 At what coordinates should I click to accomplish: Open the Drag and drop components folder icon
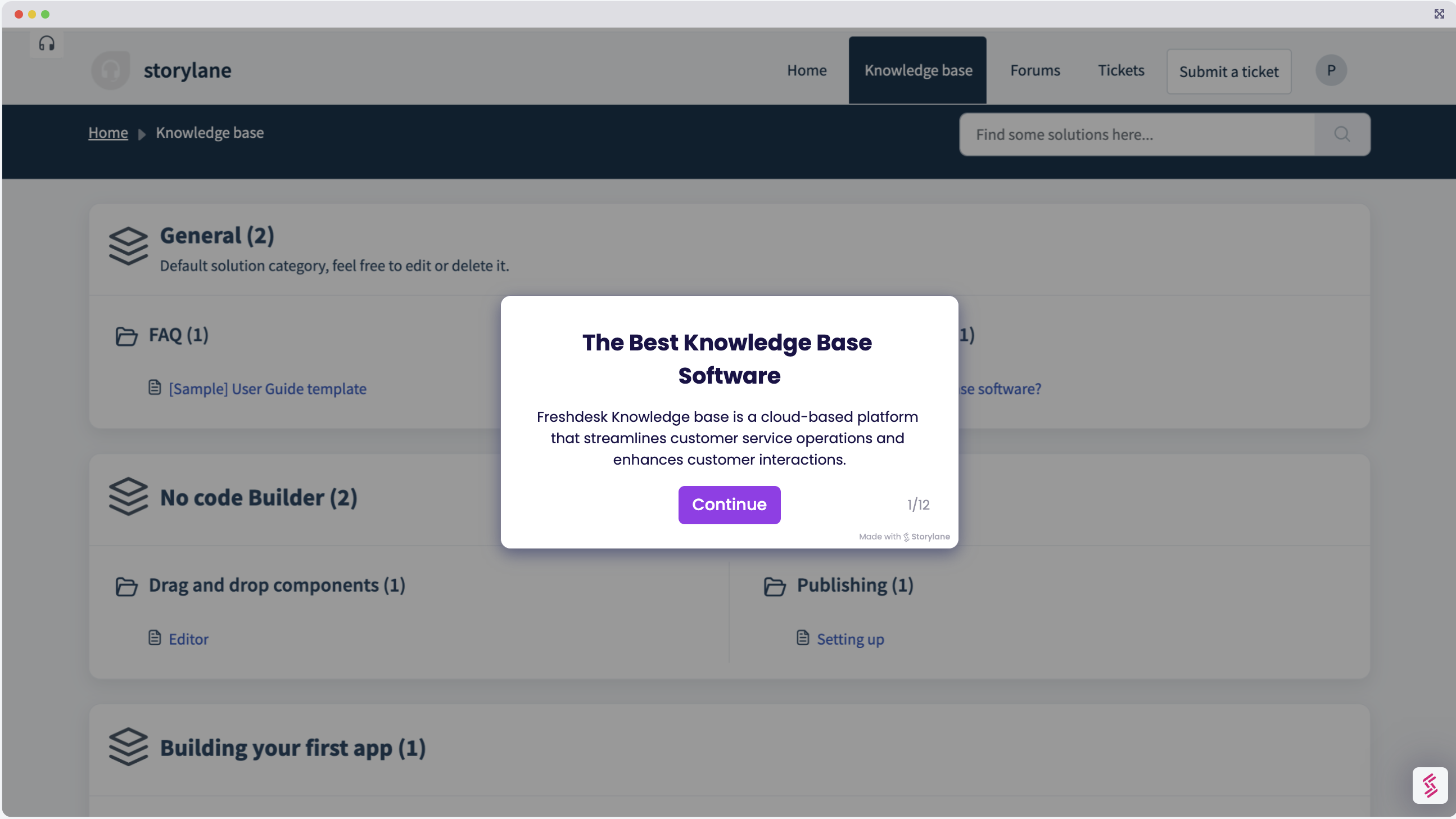[x=127, y=587]
